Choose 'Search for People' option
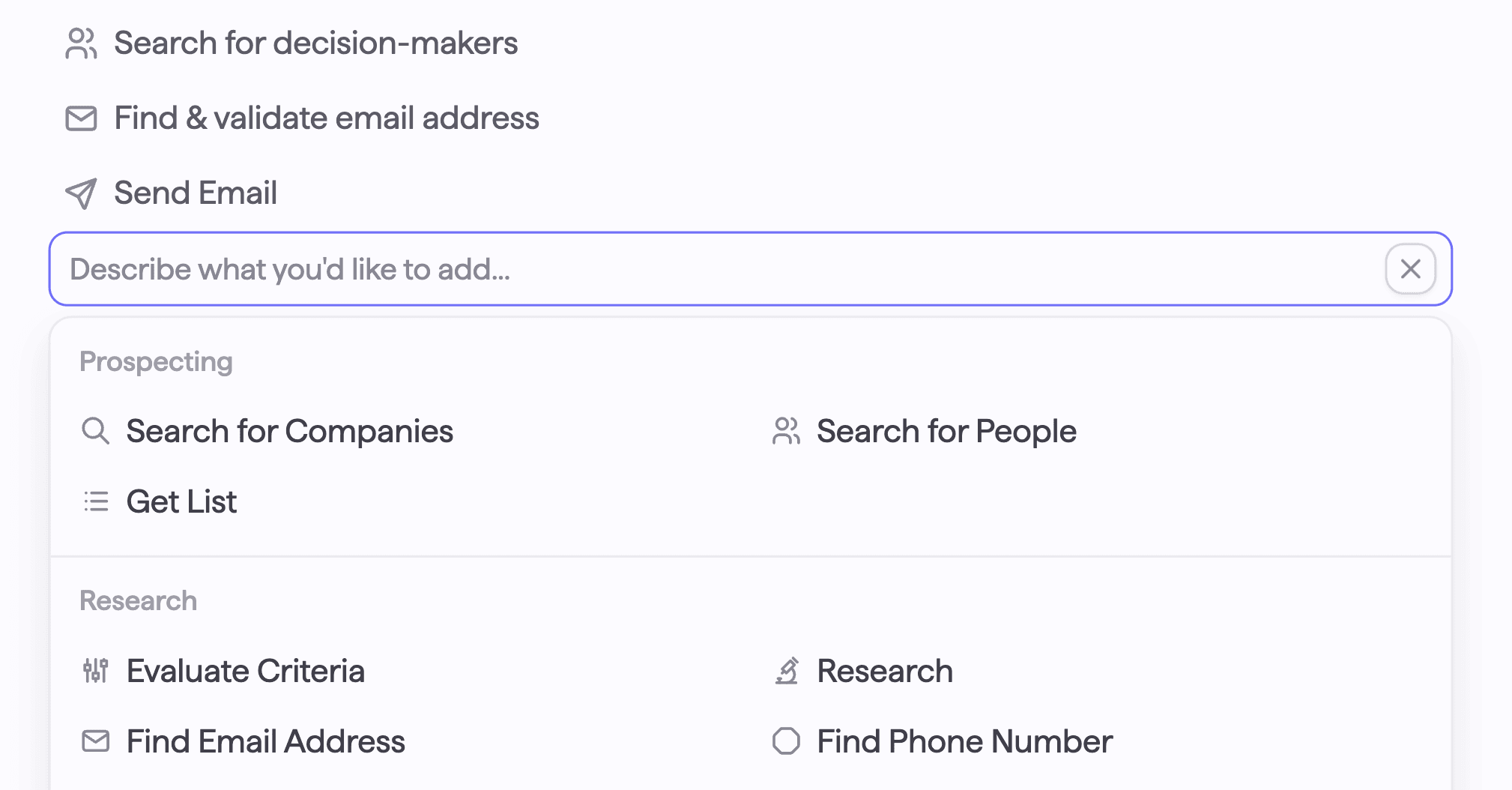 coord(946,431)
